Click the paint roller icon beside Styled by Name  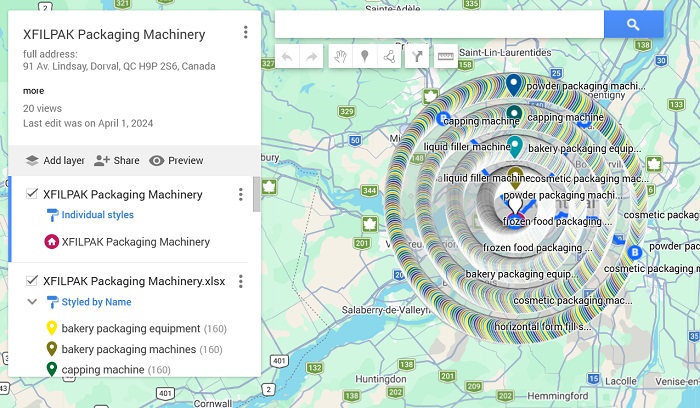pos(52,302)
